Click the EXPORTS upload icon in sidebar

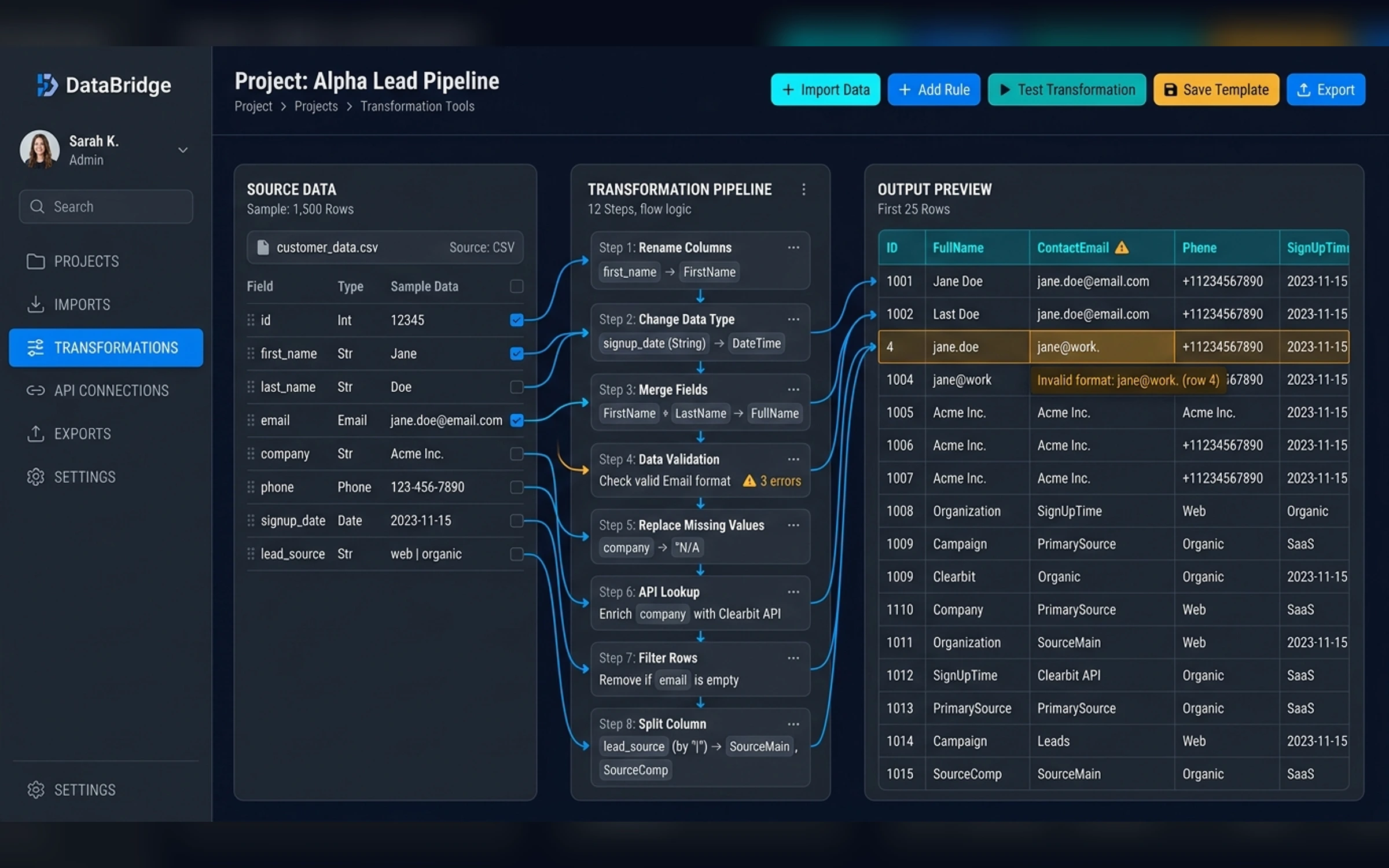coord(36,433)
